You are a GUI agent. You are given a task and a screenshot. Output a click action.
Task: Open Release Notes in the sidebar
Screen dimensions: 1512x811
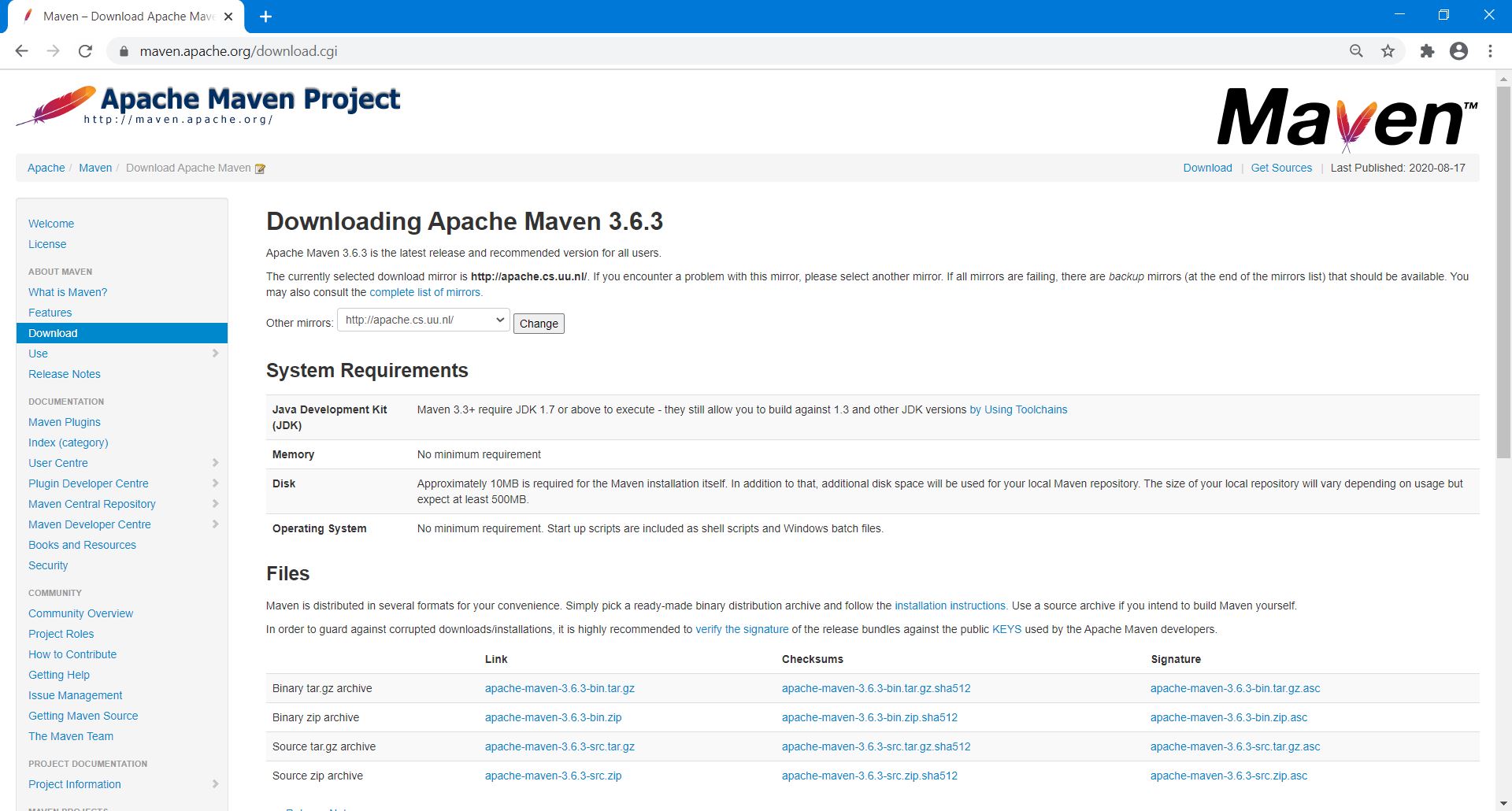[65, 374]
